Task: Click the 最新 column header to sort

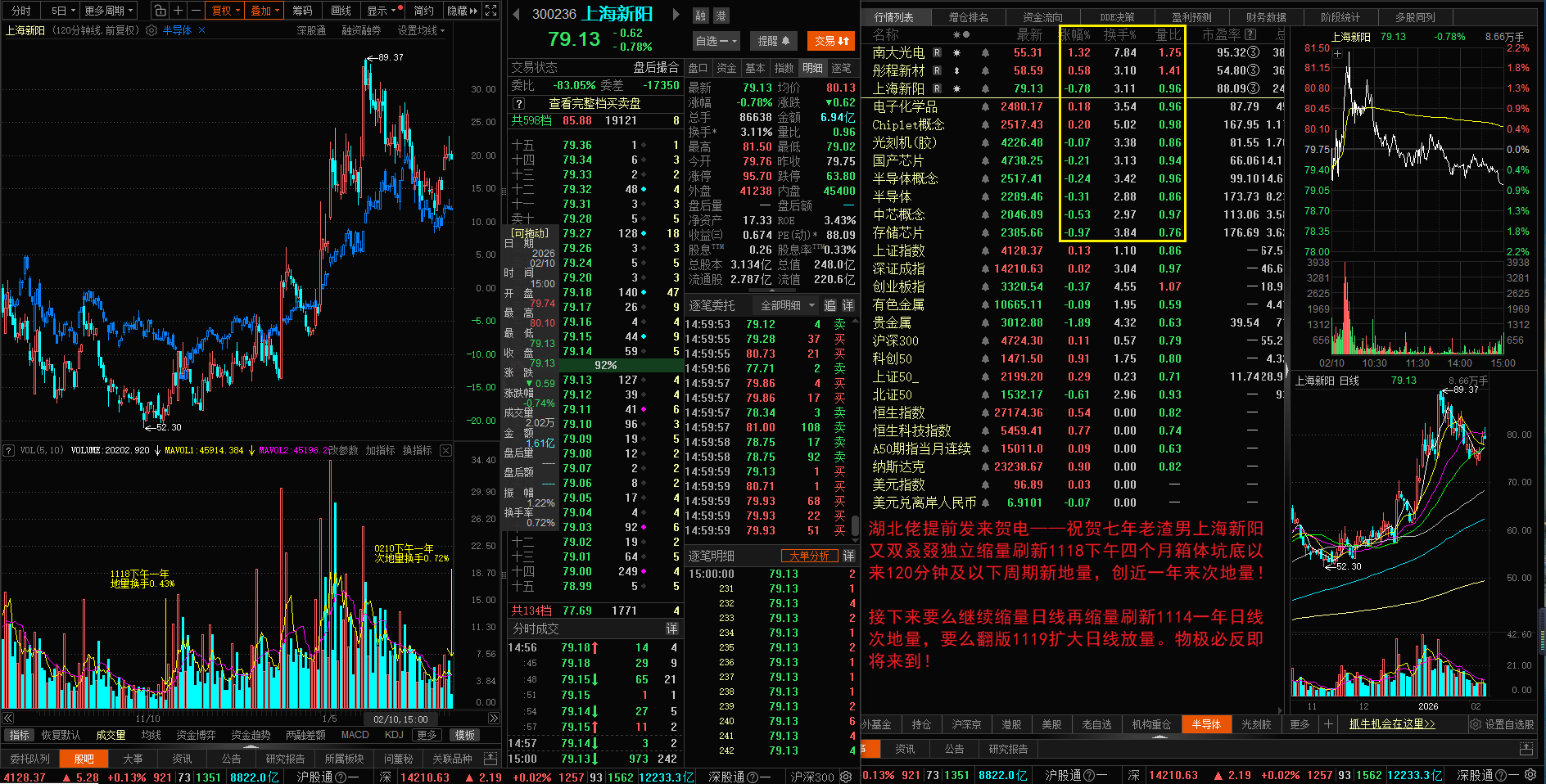Action: pyautogui.click(x=1029, y=34)
